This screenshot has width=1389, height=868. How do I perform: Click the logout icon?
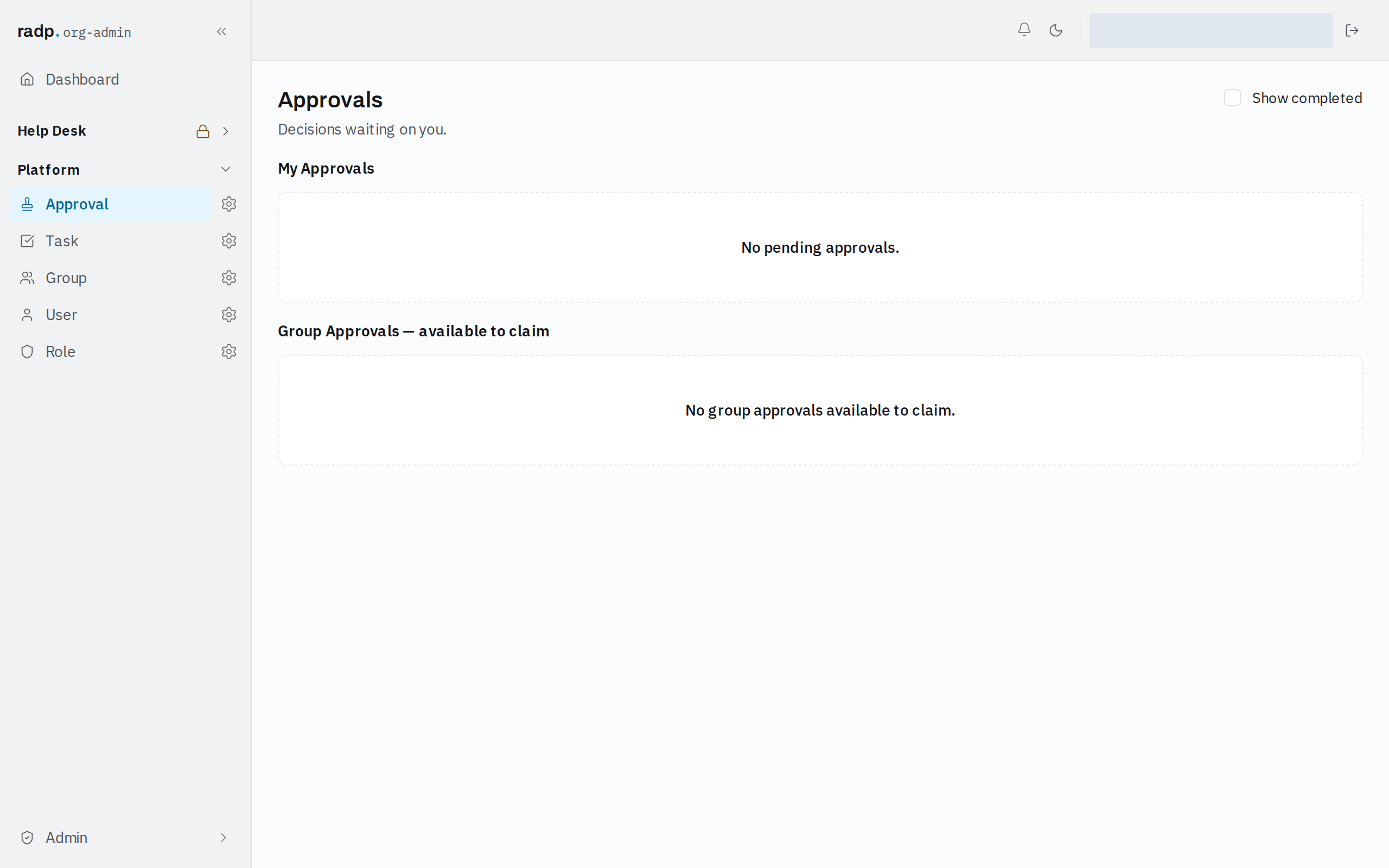1352,30
